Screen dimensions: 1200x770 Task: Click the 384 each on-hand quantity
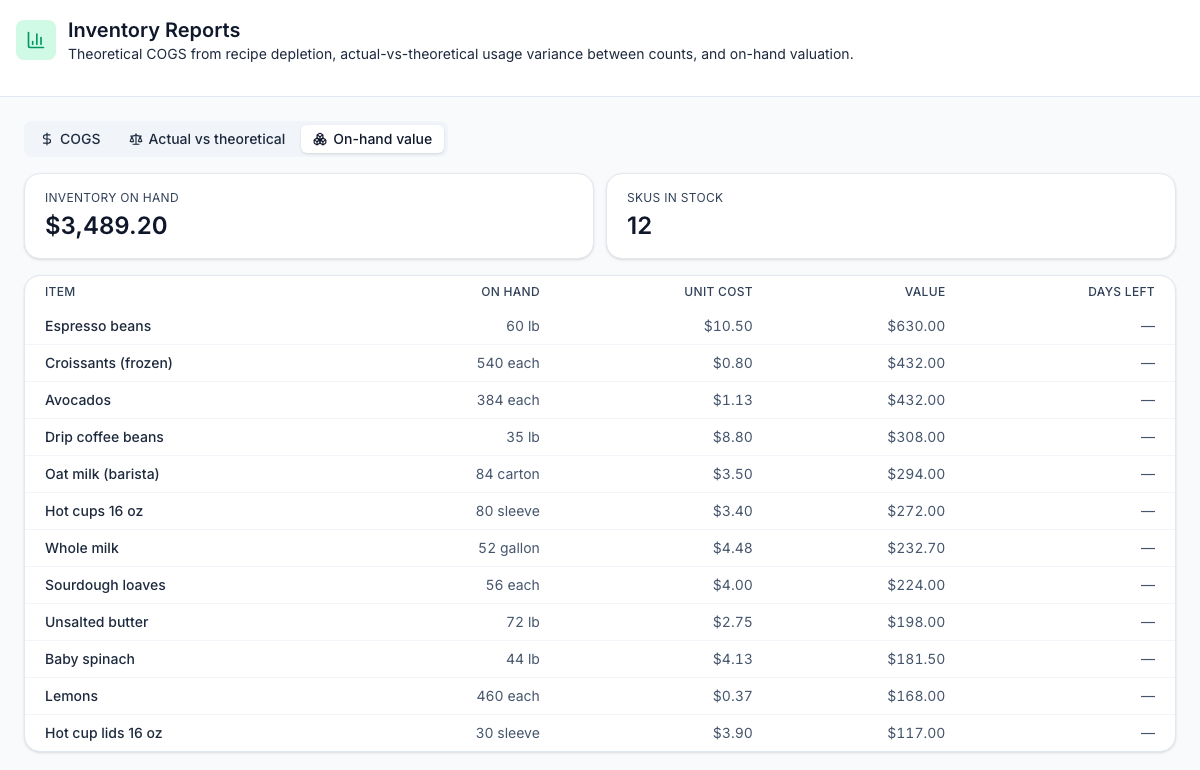coord(508,400)
